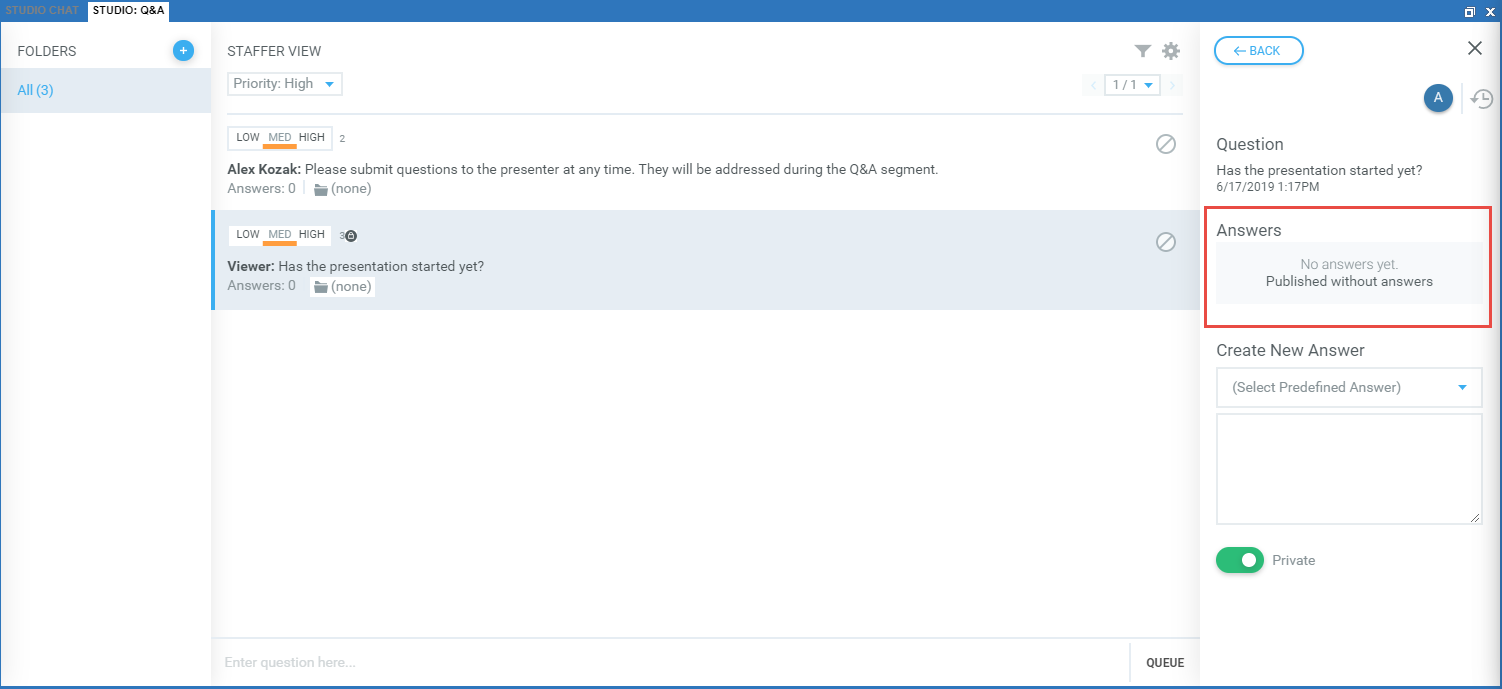Select the Viewer question row
The height and width of the screenshot is (689, 1502).
point(706,260)
